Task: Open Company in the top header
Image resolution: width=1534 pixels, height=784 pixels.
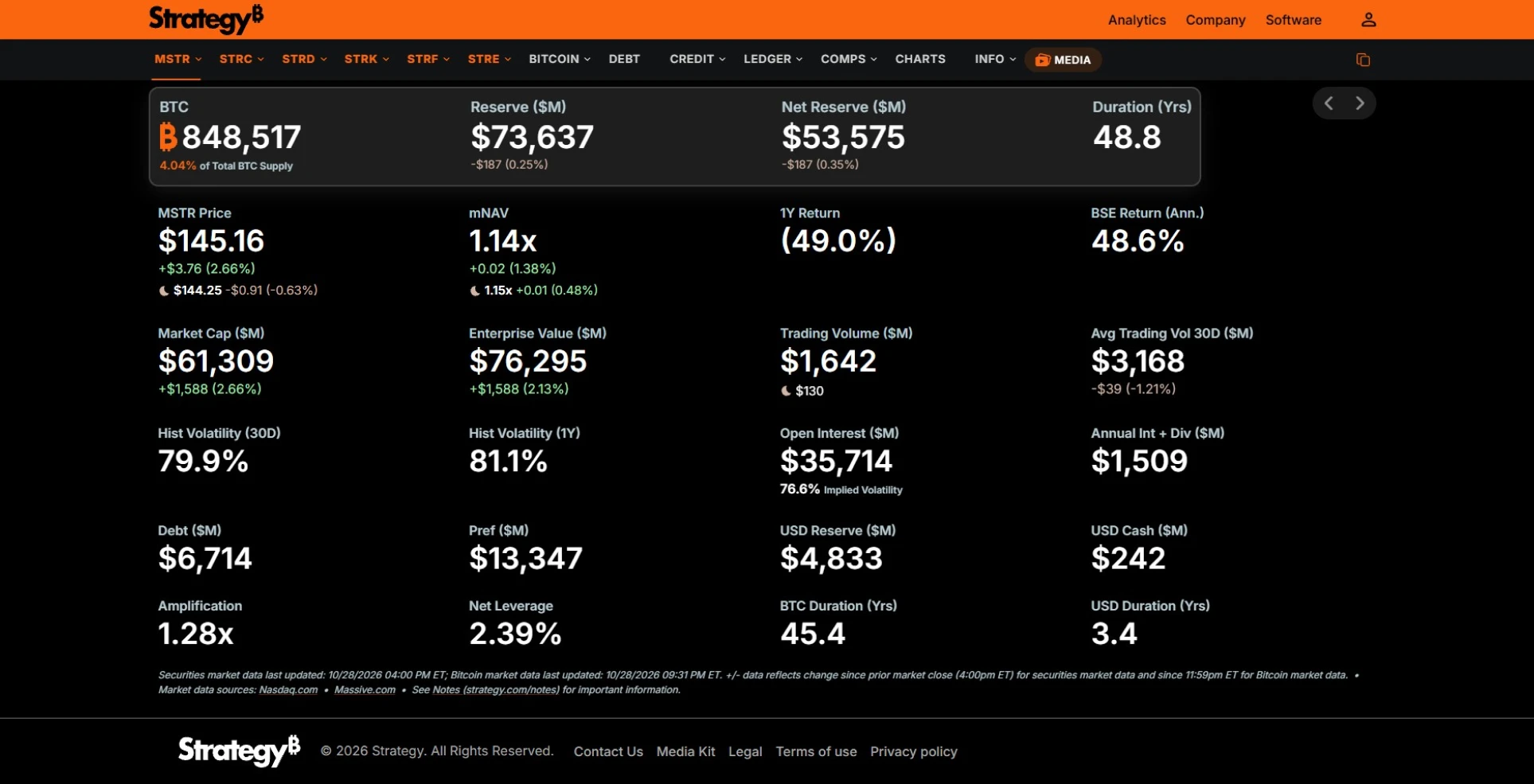Action: (1216, 20)
